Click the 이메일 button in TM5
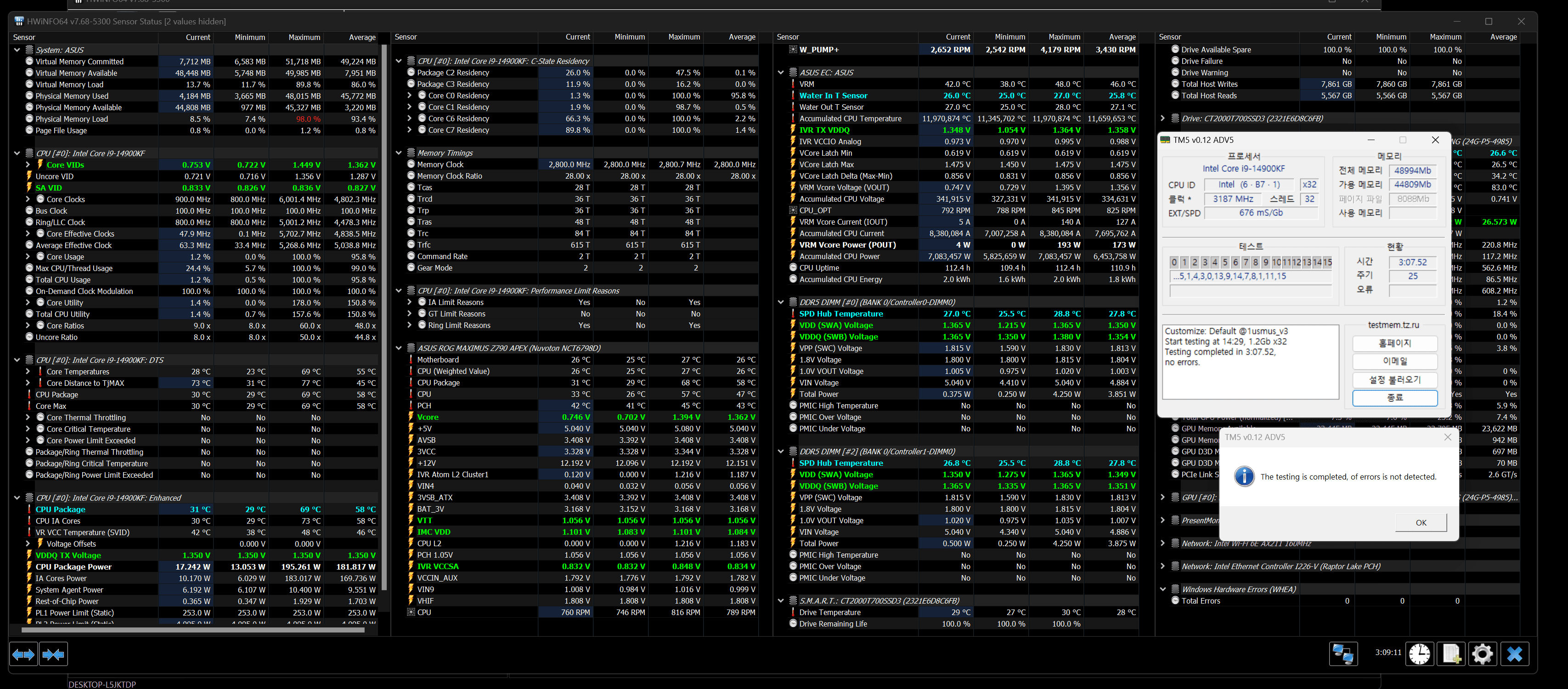 pyautogui.click(x=1394, y=361)
